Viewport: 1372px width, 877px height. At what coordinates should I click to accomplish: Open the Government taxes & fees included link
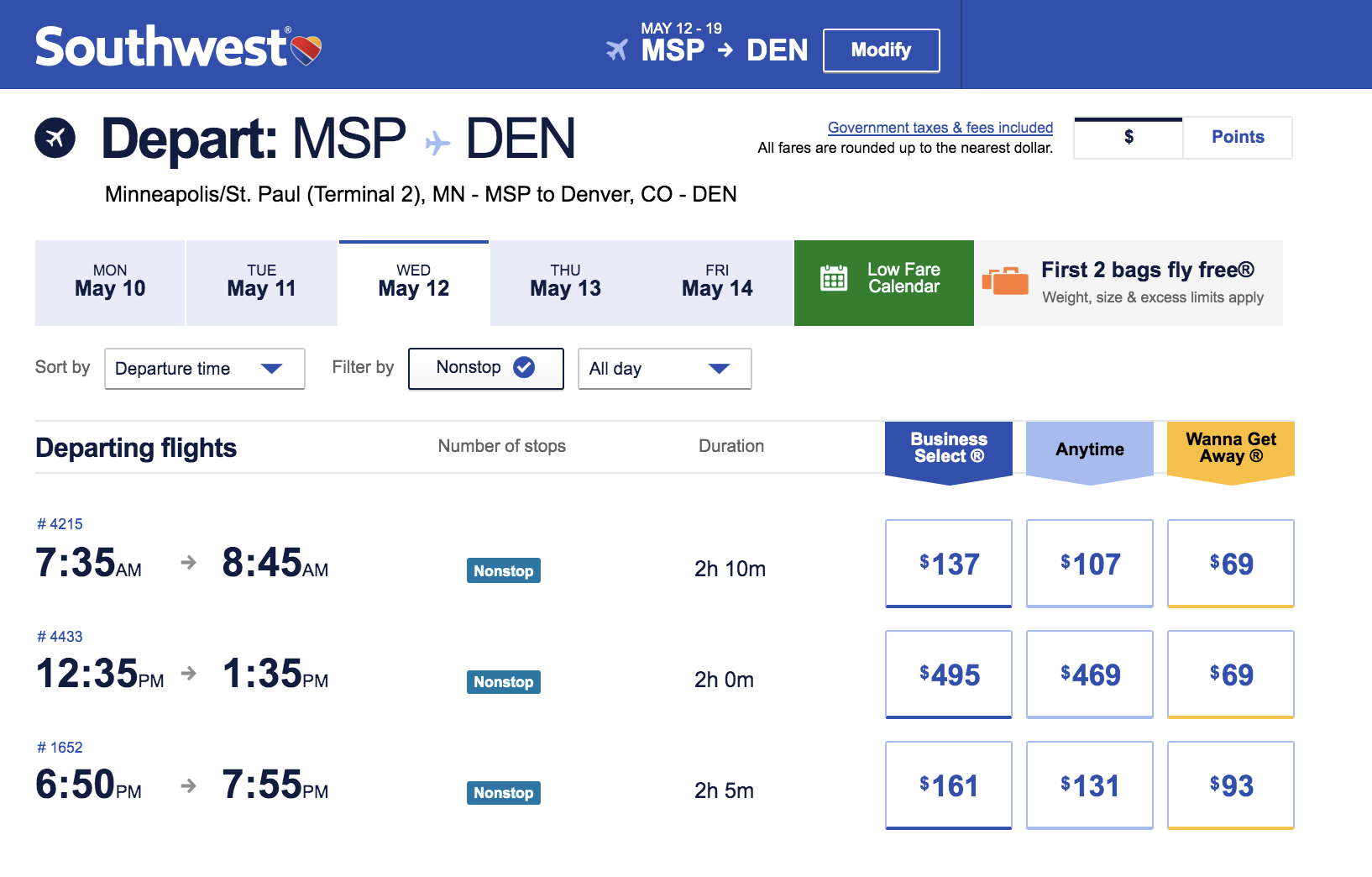940,127
